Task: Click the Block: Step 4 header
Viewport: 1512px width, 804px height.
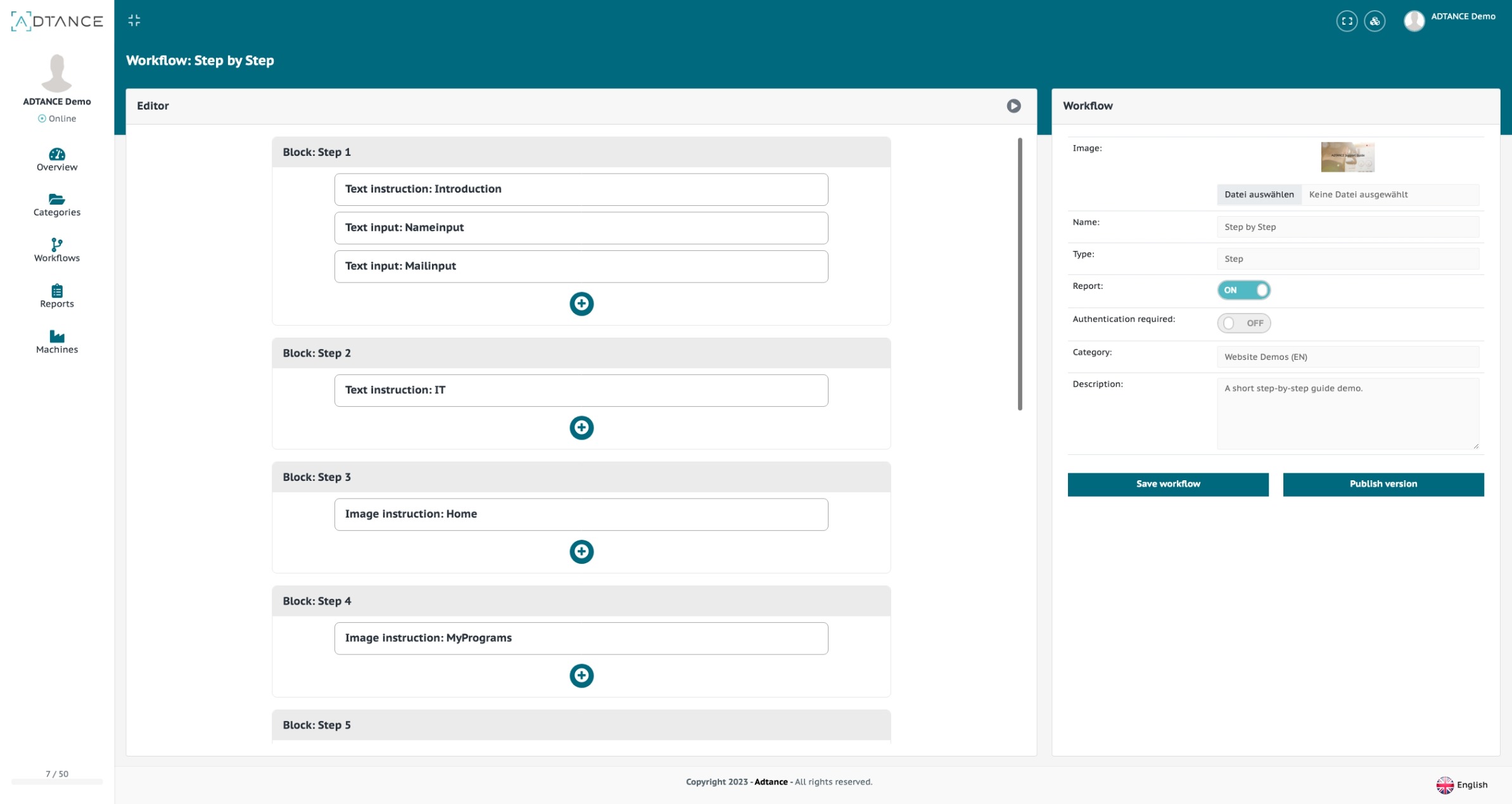Action: click(x=581, y=601)
